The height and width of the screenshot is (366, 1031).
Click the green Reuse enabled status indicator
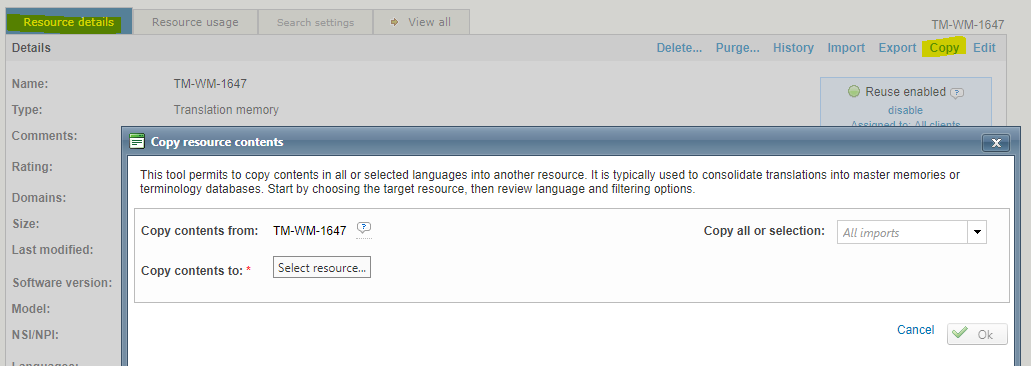coord(853,91)
